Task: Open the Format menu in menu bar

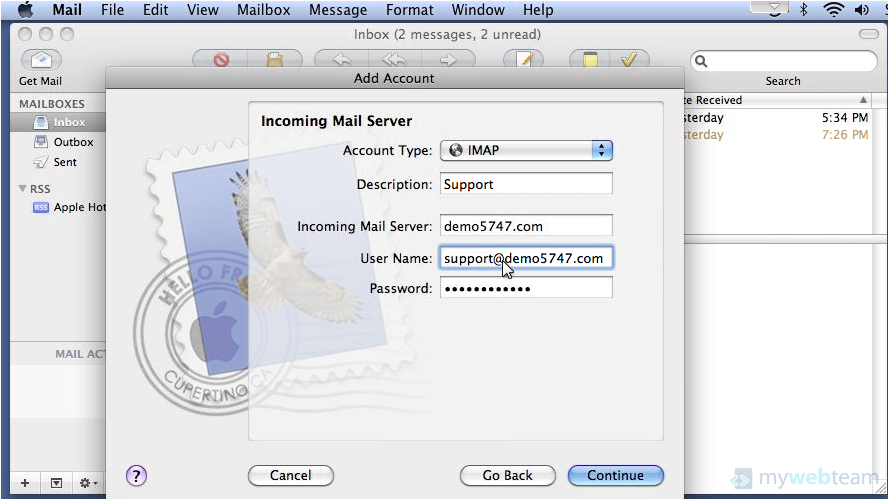Action: (x=409, y=10)
